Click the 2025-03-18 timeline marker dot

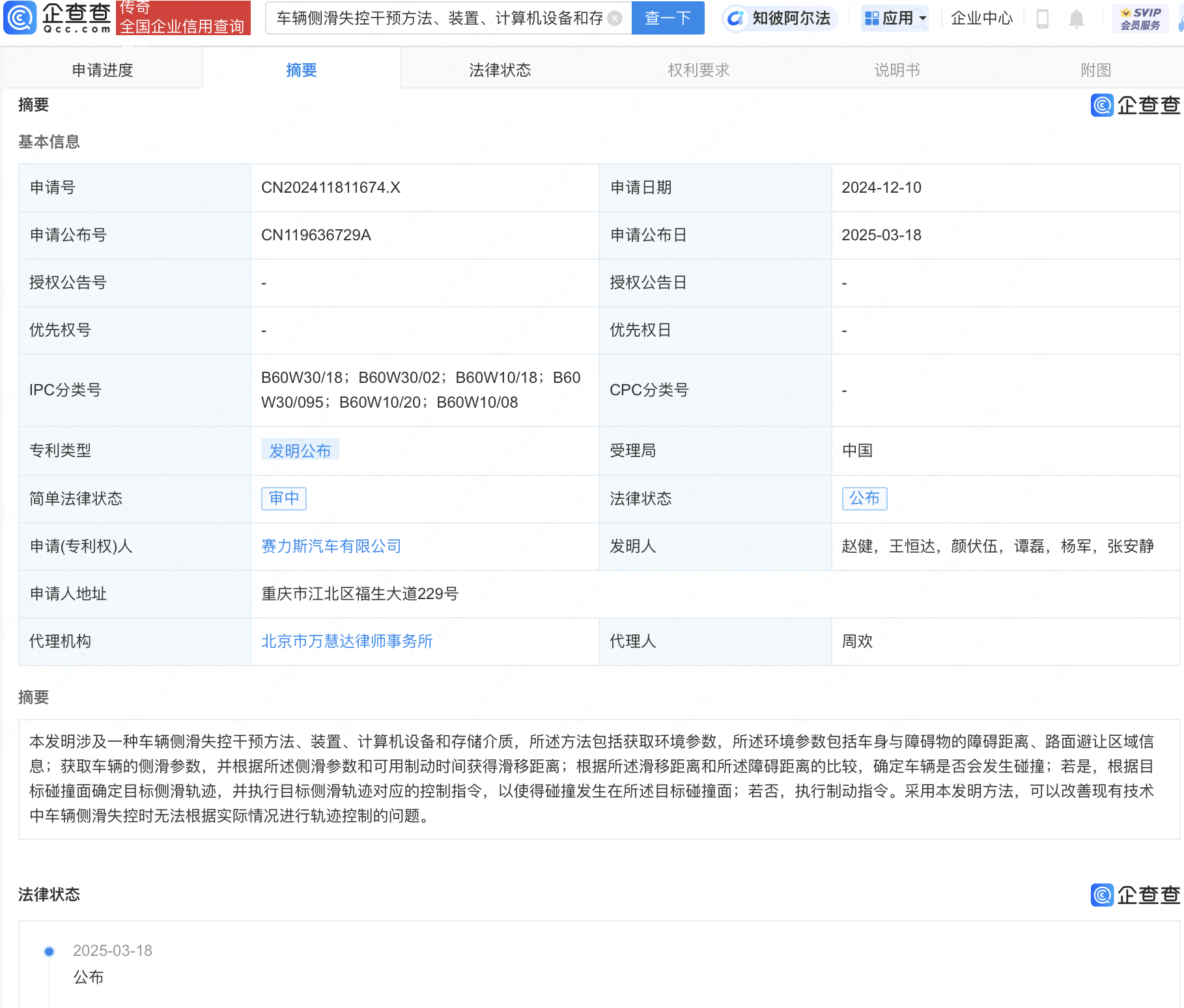point(49,951)
